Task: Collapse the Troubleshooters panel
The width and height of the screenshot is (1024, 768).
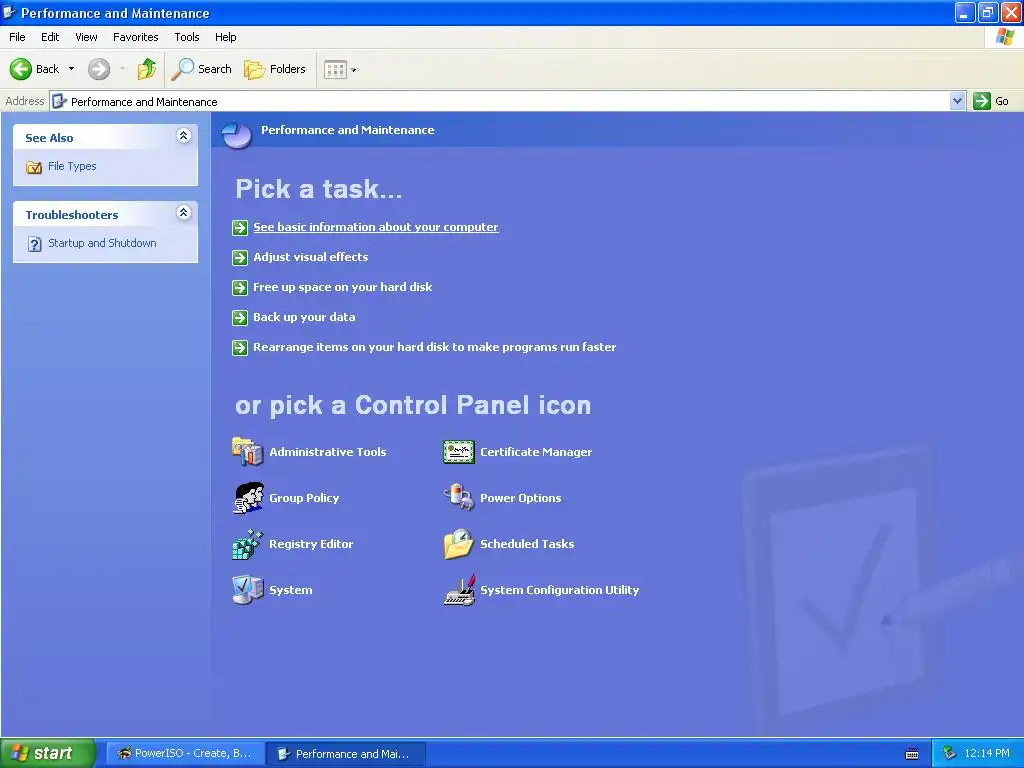Action: tap(184, 212)
